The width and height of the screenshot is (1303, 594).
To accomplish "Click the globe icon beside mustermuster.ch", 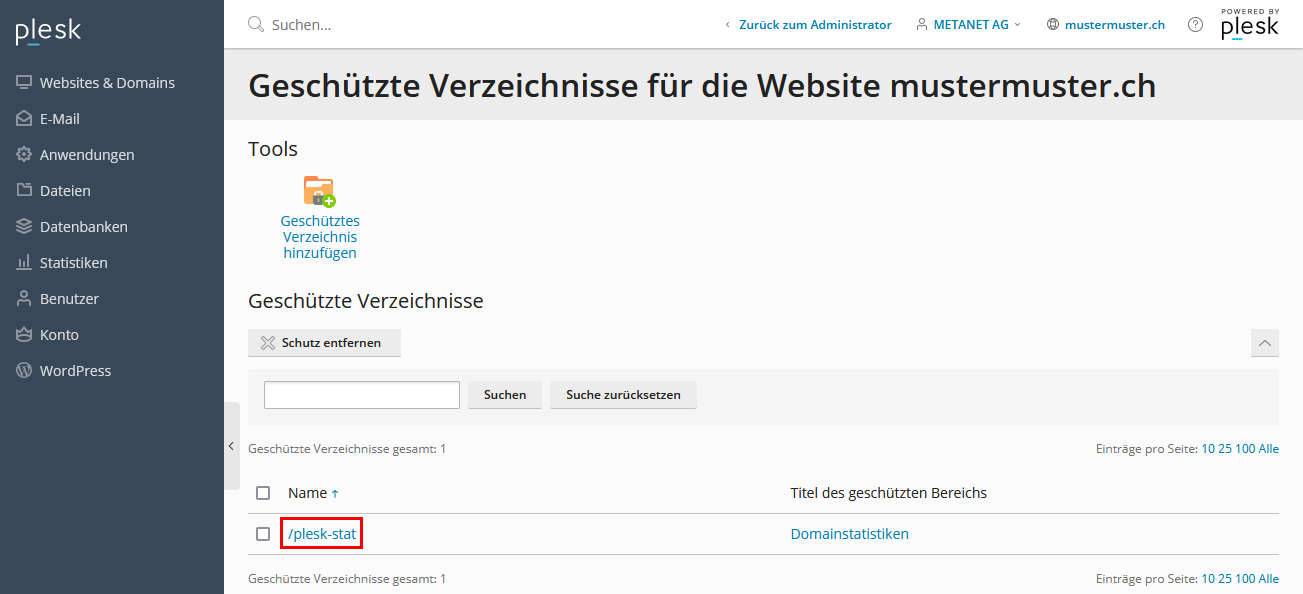I will click(x=1052, y=25).
